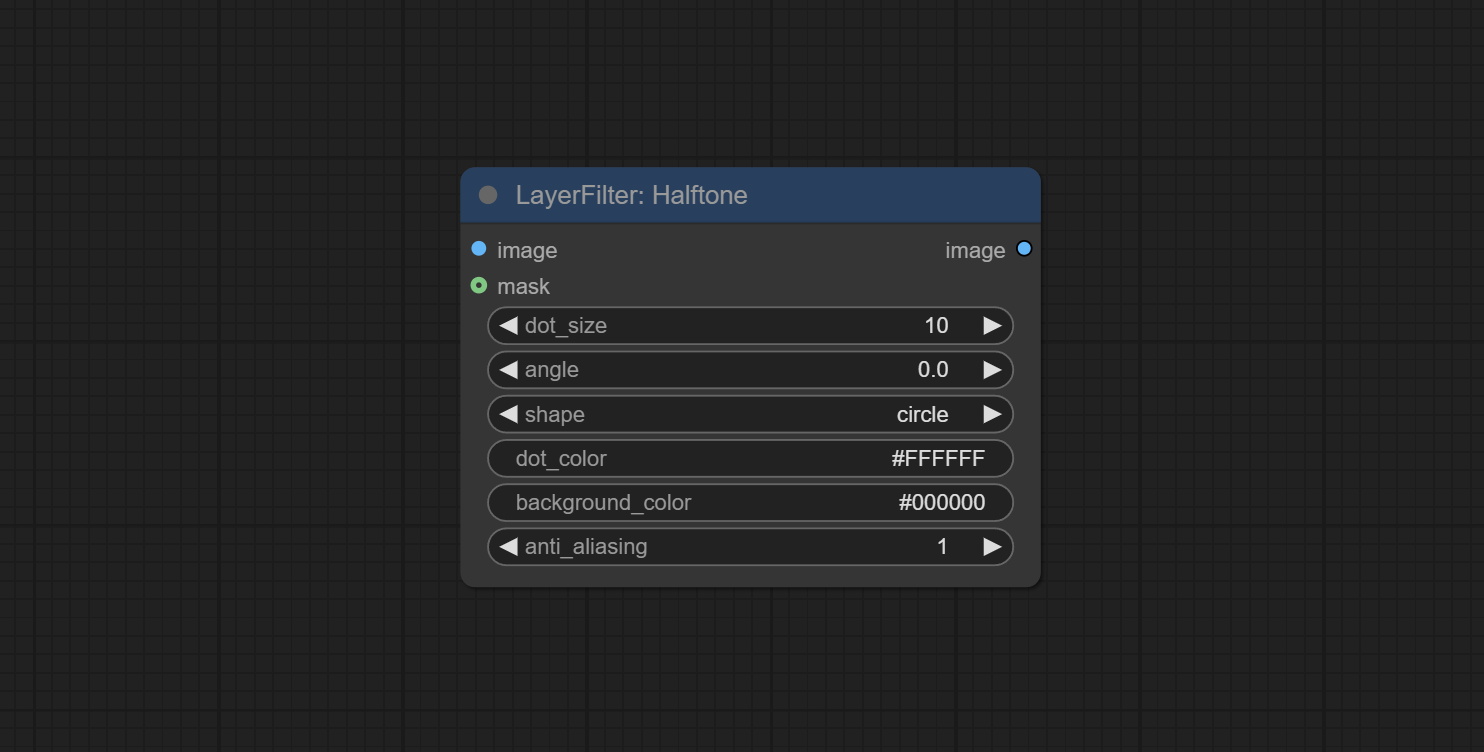Edit the background_color field #000000

tap(750, 502)
